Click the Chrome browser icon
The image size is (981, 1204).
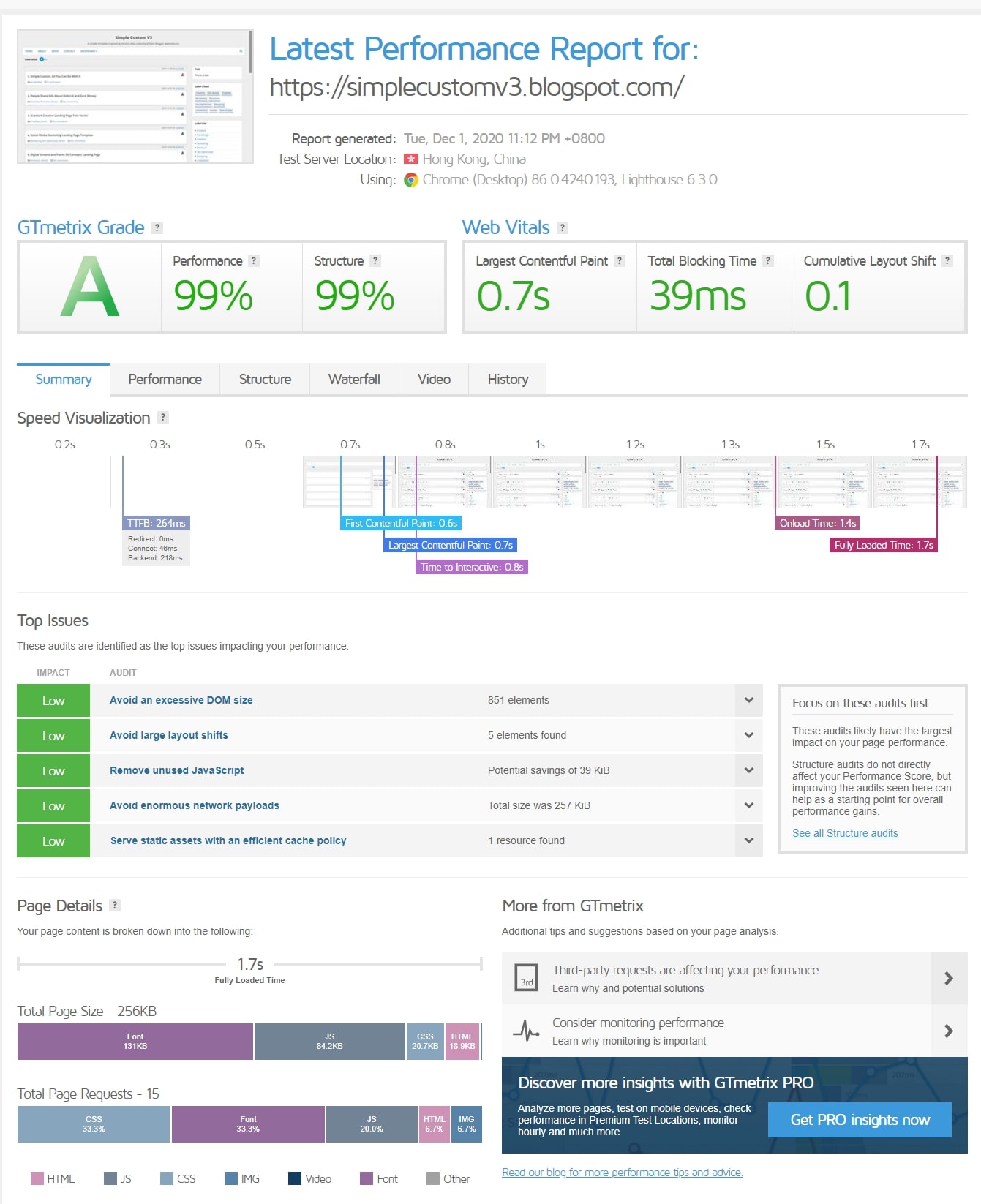[x=411, y=180]
